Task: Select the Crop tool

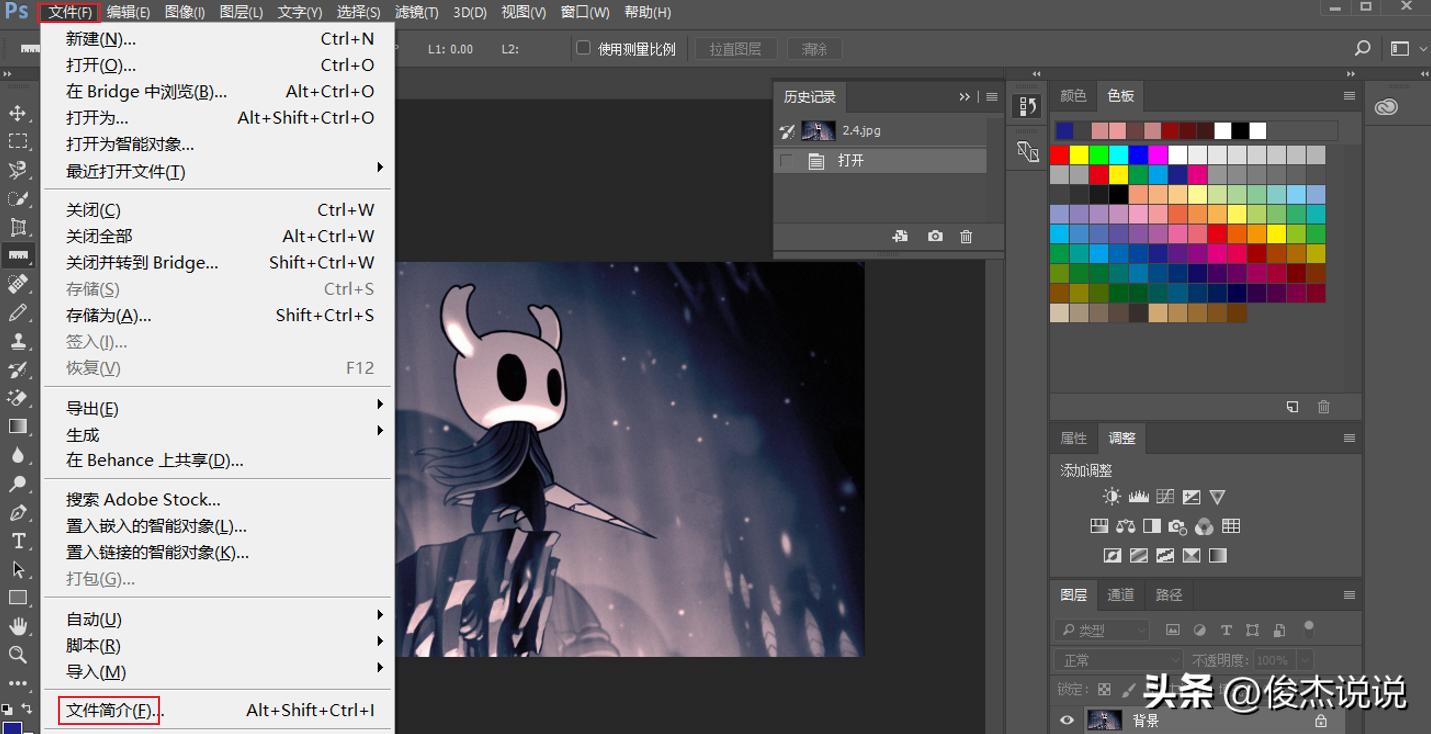Action: [18, 227]
